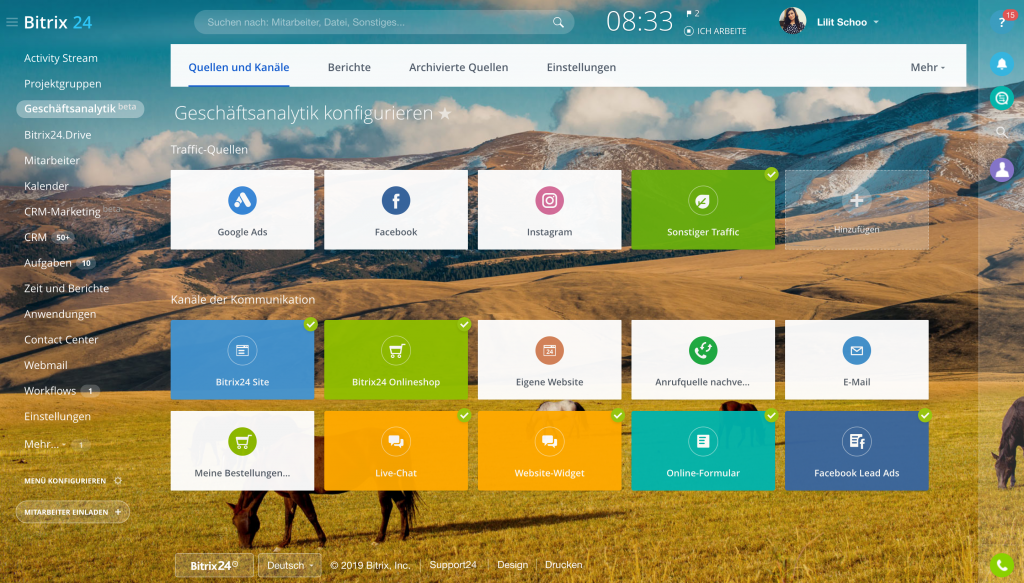Click the checkmark on Live-Chat tile
The image size is (1024, 583).
point(464,415)
